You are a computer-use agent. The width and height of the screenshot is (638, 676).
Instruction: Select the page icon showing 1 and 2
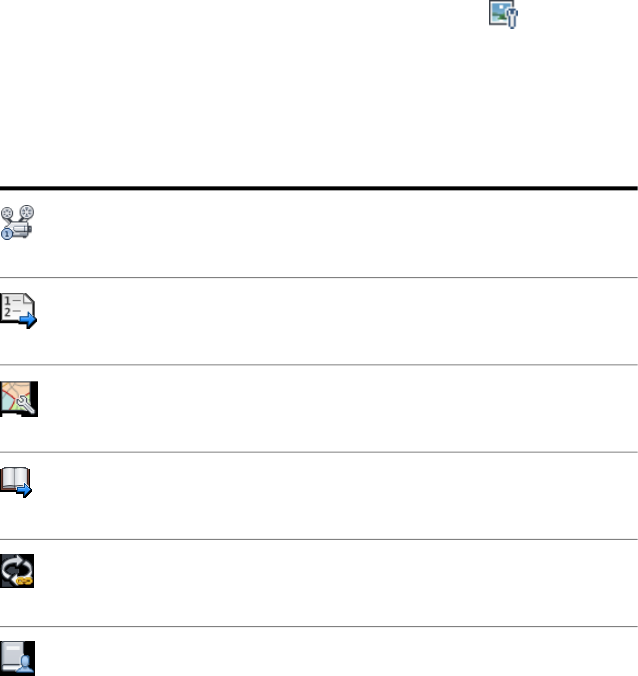click(19, 309)
